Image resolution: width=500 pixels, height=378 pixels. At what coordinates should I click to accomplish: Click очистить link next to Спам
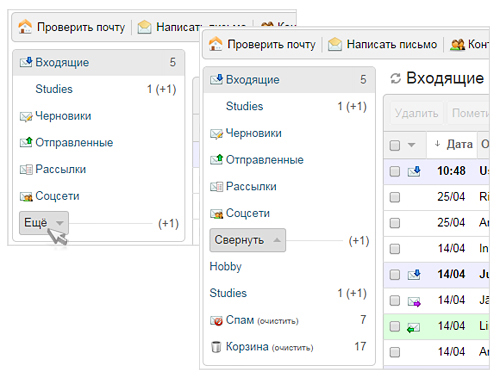[x=278, y=321]
